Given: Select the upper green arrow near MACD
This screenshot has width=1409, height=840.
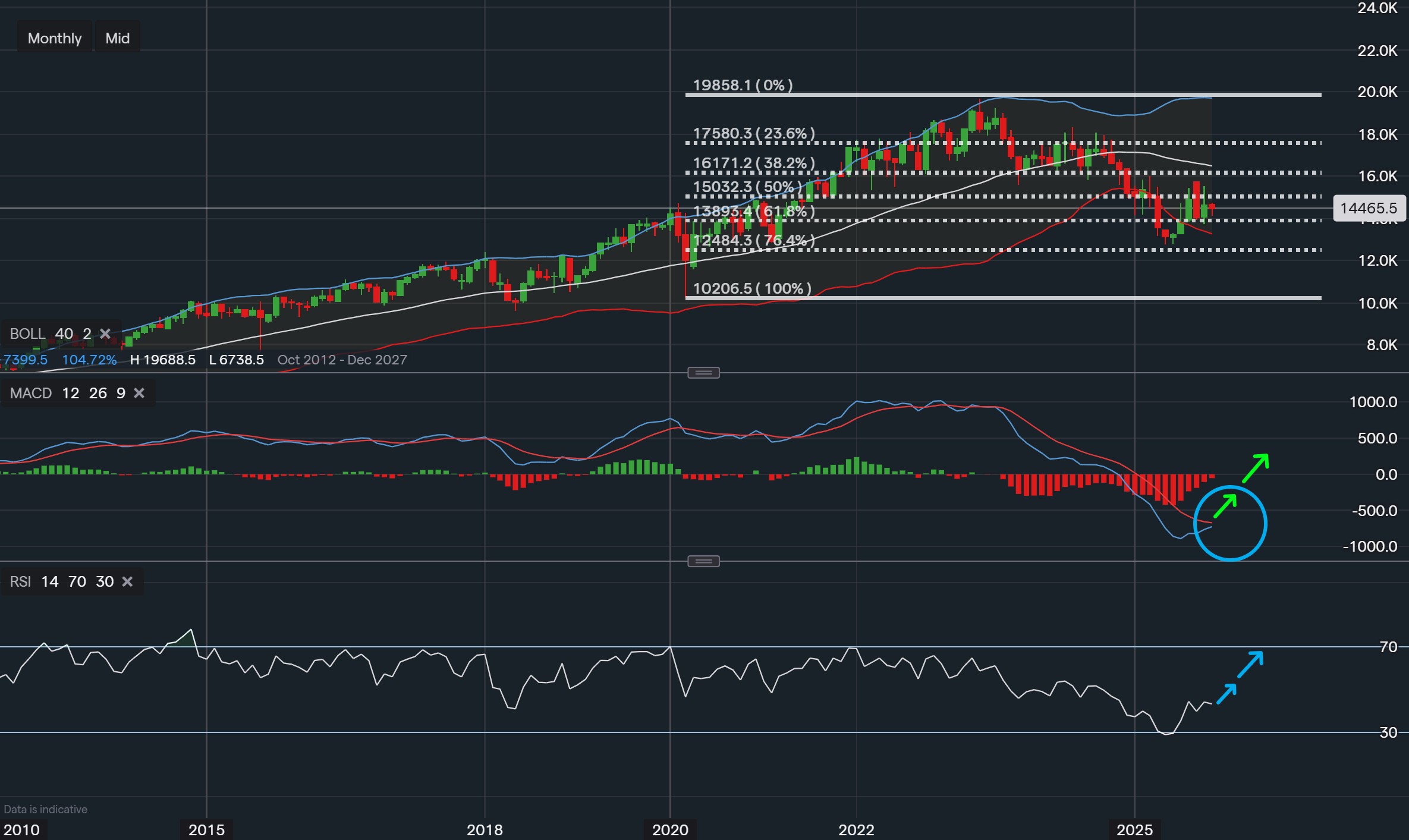Looking at the screenshot, I should 1255,468.
